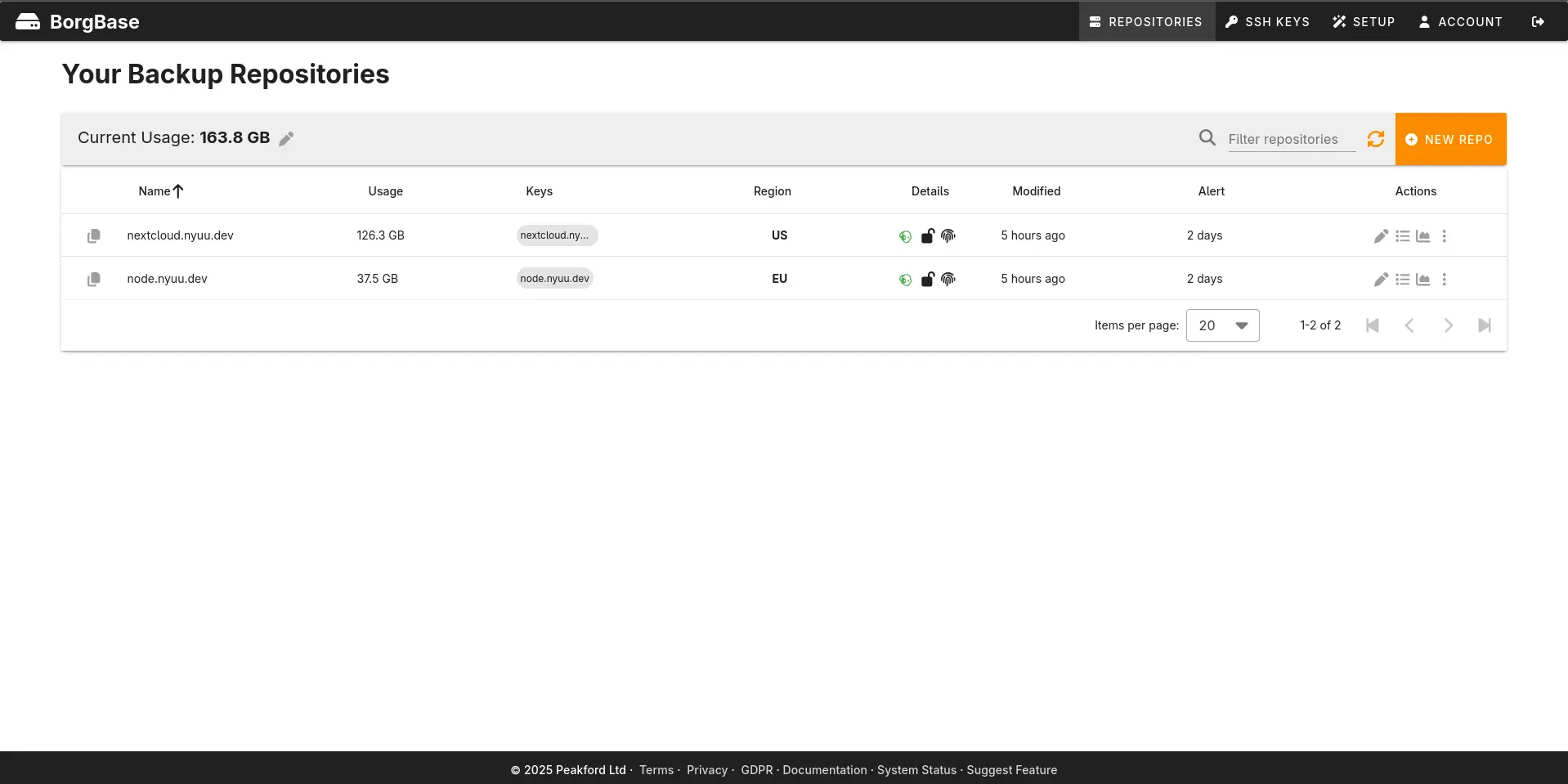Click the lock icon on nextcloud.nyuu.dev row

coord(927,236)
